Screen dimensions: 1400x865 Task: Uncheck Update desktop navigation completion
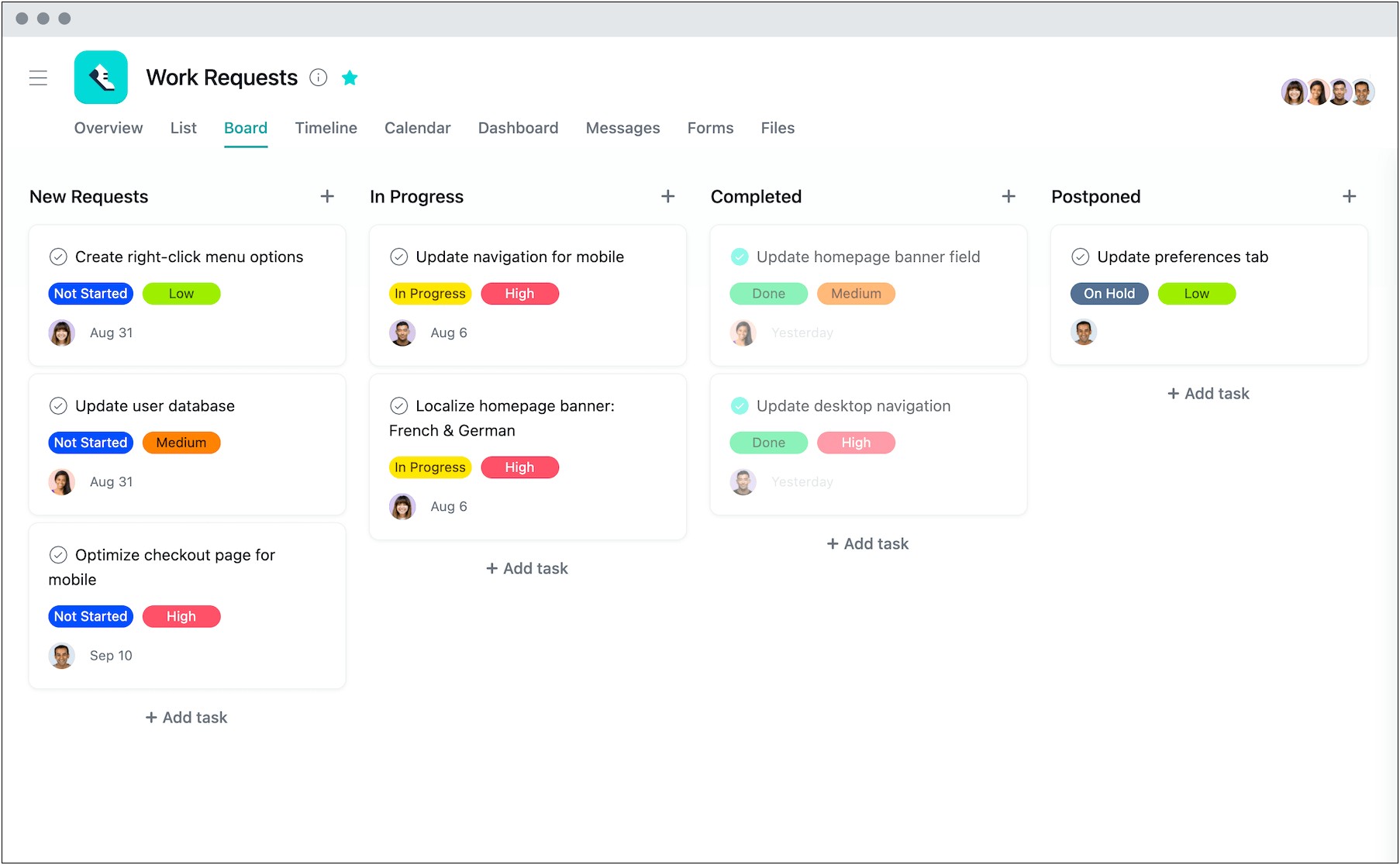click(x=740, y=405)
